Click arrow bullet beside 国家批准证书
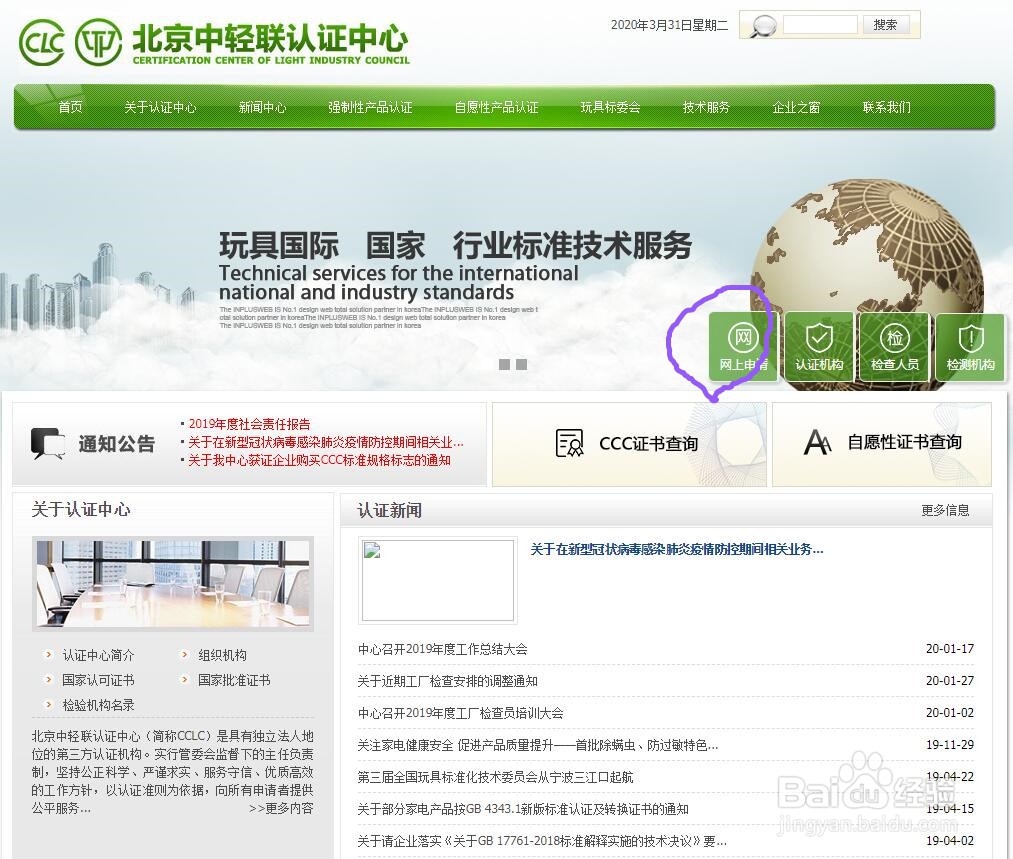The width and height of the screenshot is (1013, 859). pyautogui.click(x=185, y=679)
